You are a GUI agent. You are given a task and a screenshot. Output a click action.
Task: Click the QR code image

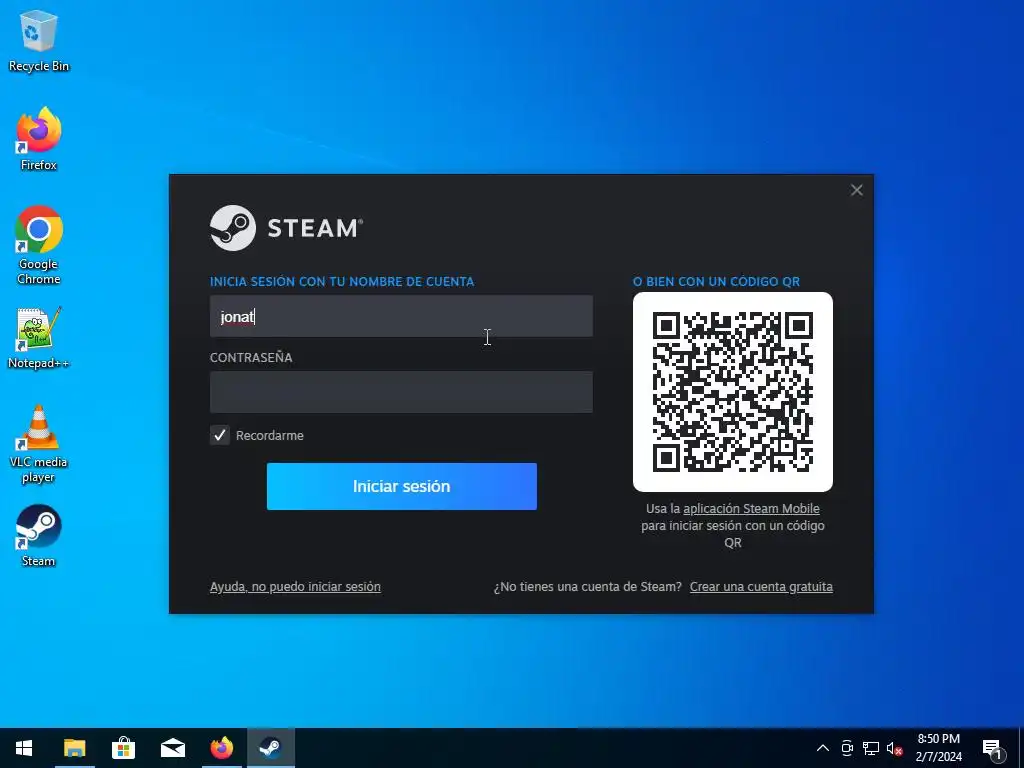pos(733,392)
